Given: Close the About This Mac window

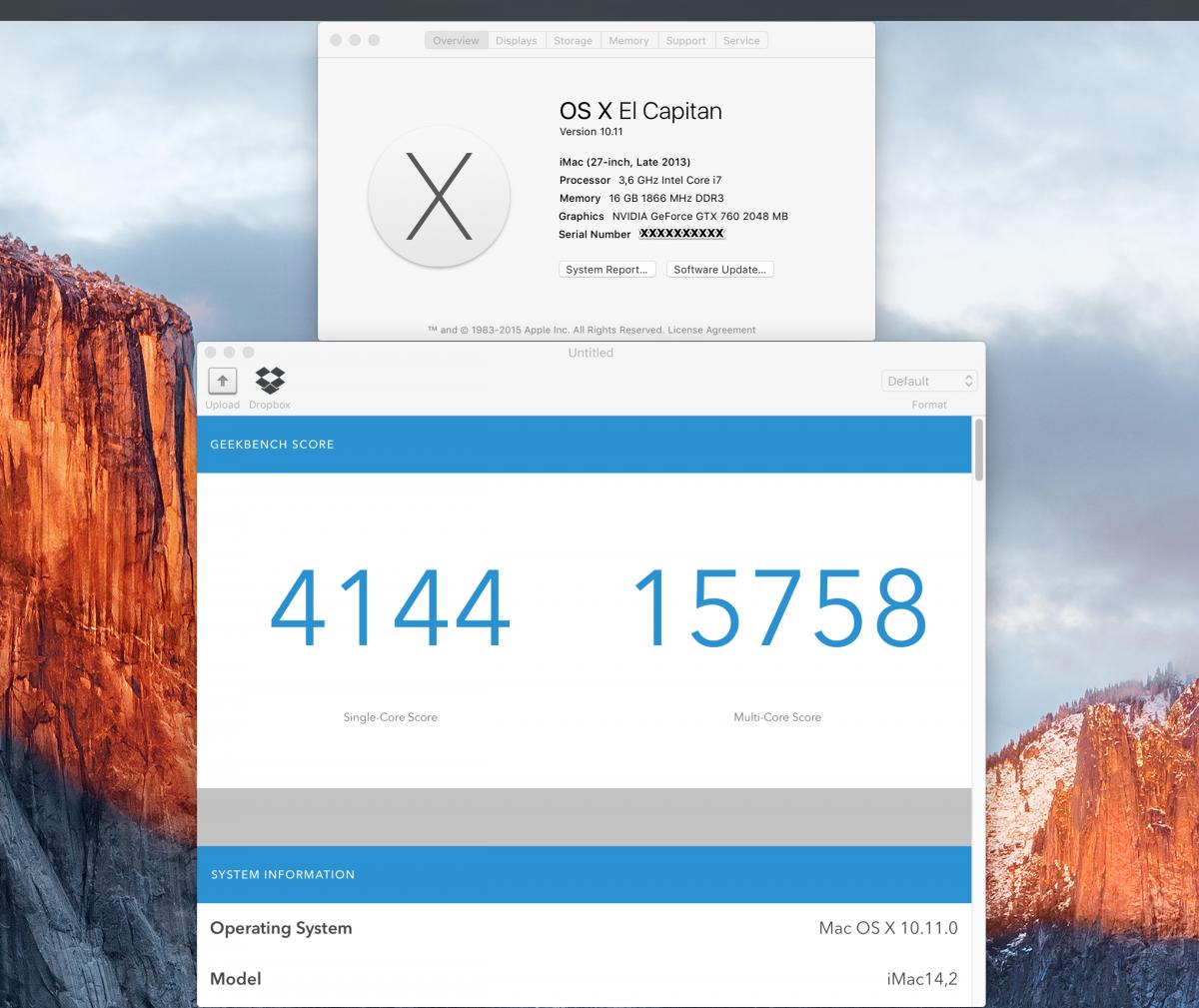Looking at the screenshot, I should pos(335,40).
